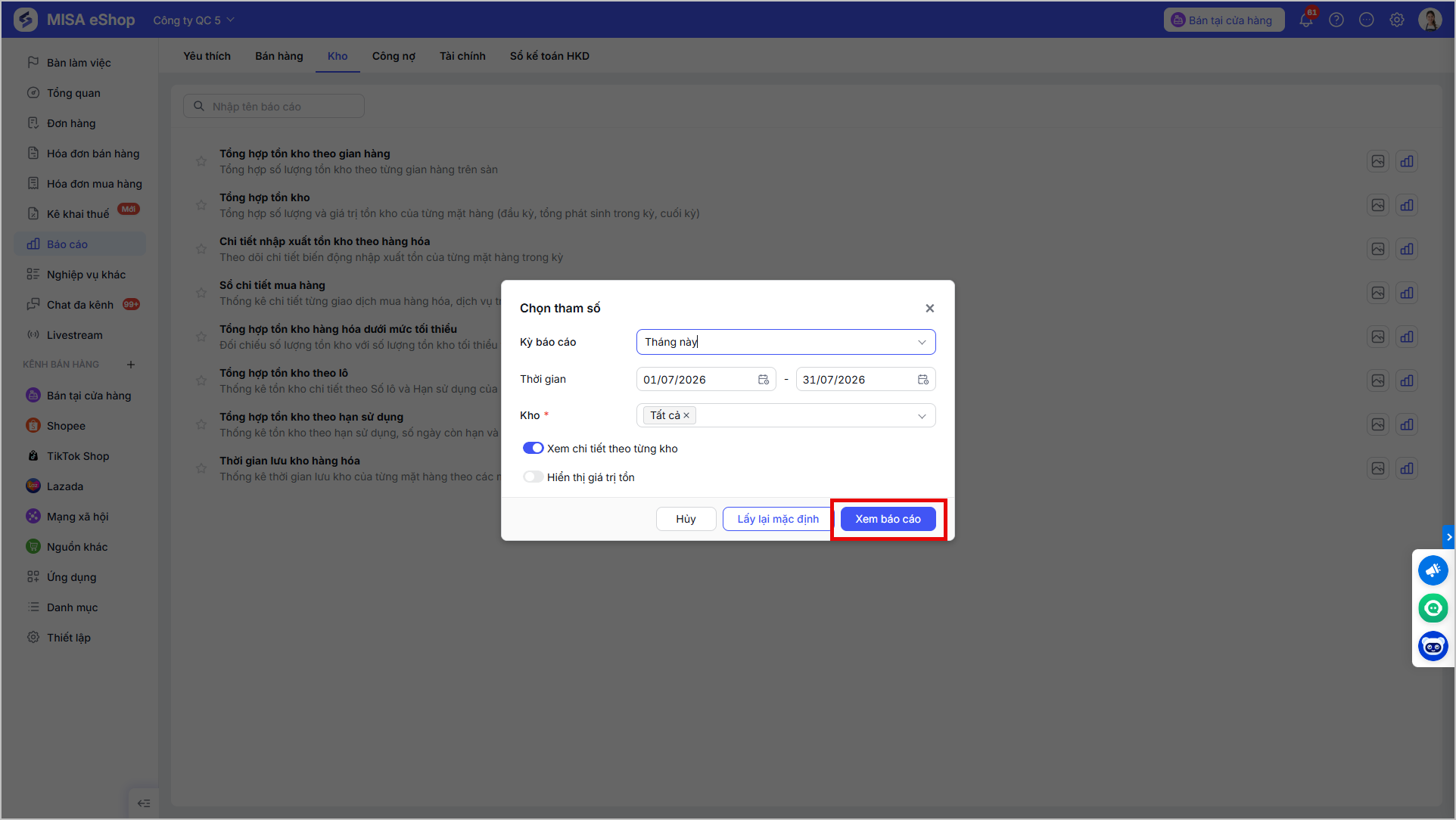This screenshot has height=820, width=1456.
Task: Collapse the left sidebar arrow icon
Action: click(144, 803)
